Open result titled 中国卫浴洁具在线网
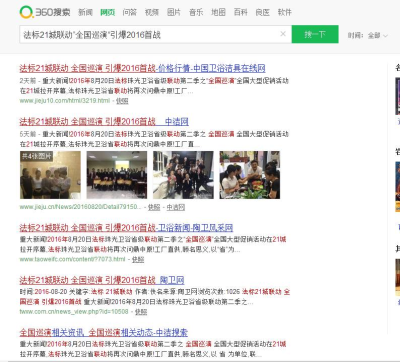Image resolution: width=400 pixels, height=362 pixels. tap(142, 68)
